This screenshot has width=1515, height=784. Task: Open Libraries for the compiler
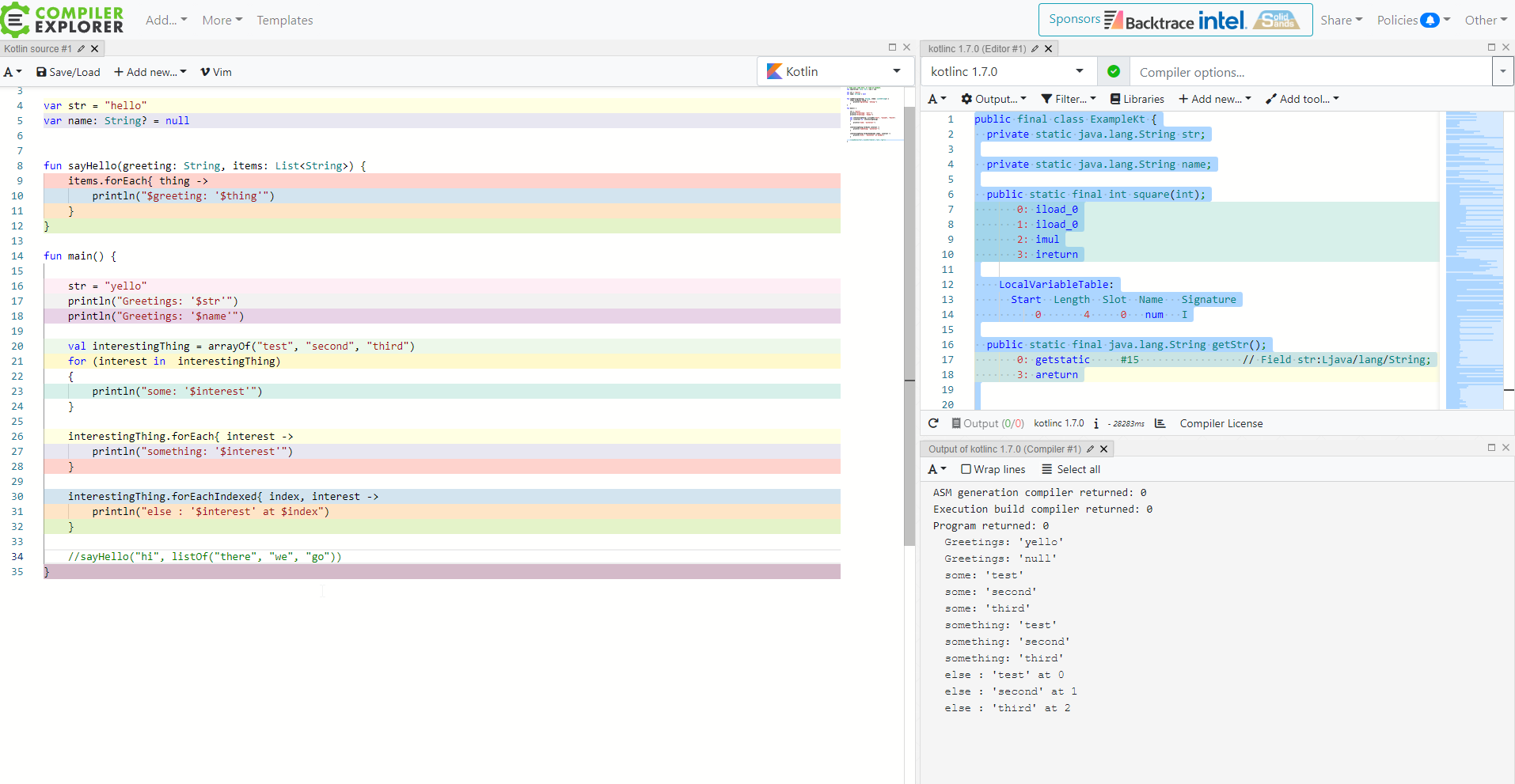[1137, 99]
